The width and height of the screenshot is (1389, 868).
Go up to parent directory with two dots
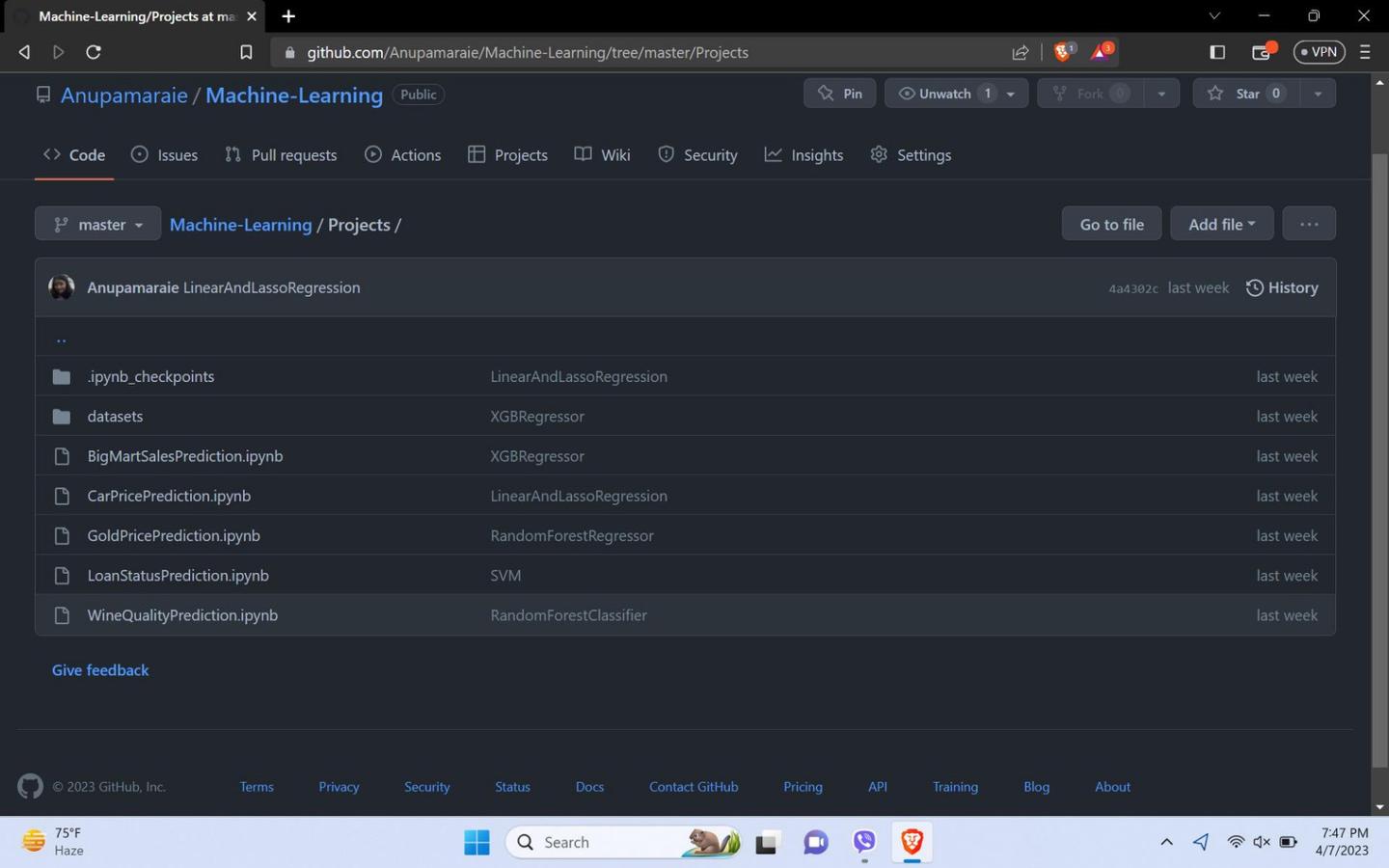pyautogui.click(x=61, y=338)
